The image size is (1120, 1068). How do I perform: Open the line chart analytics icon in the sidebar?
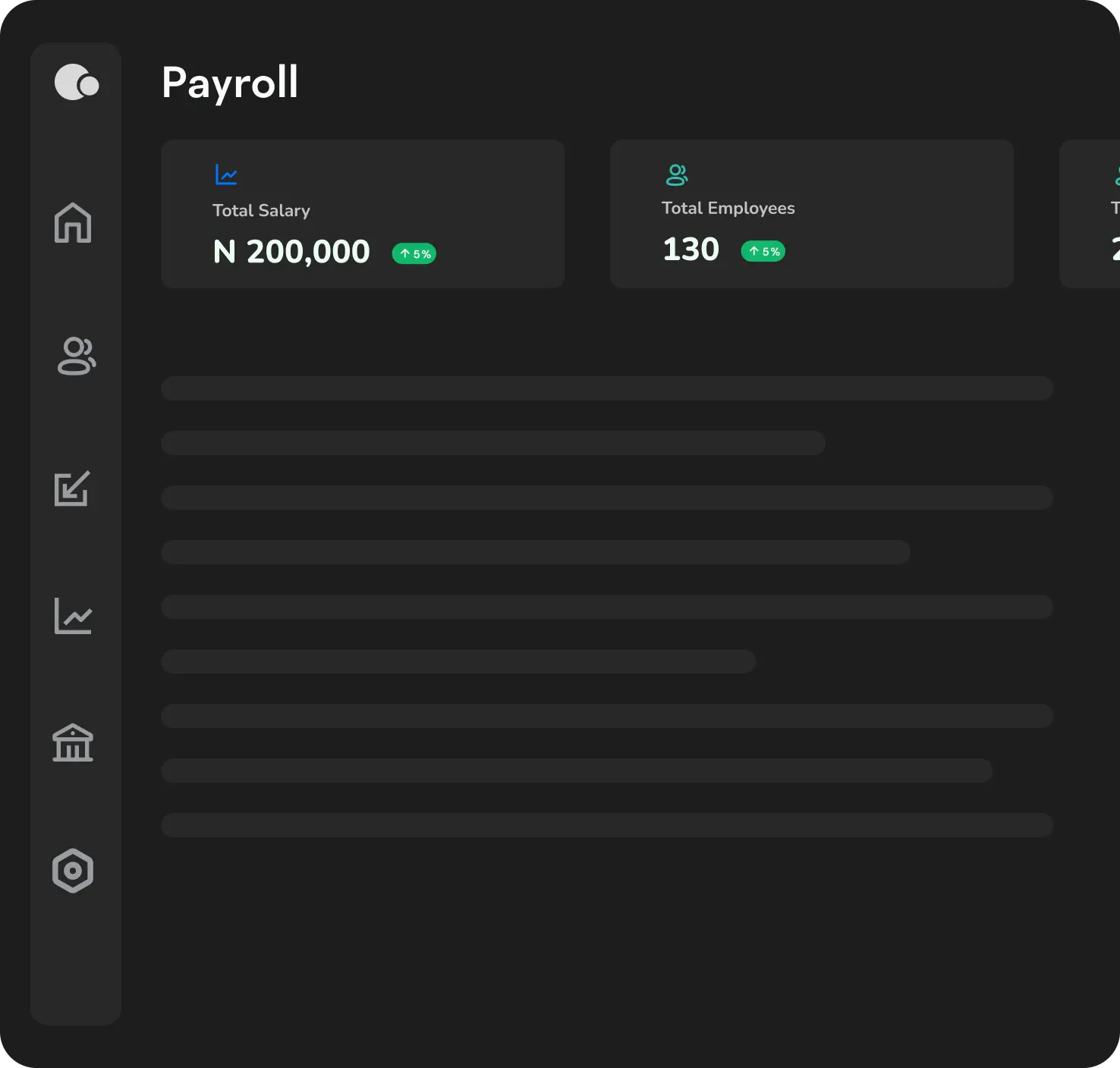coord(73,616)
